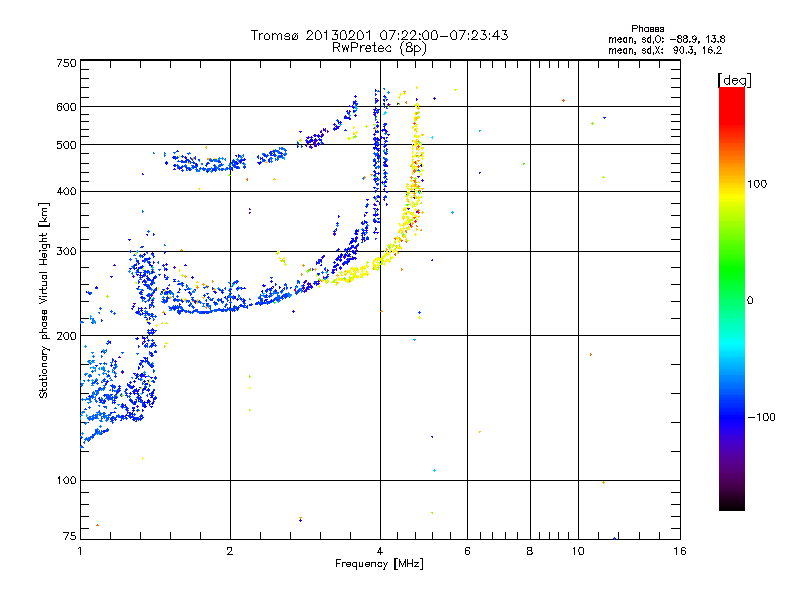Image resolution: width=800 pixels, height=600 pixels.
Task: Select the 'RwPretec (8p)' subtitle text
Action: (379, 48)
